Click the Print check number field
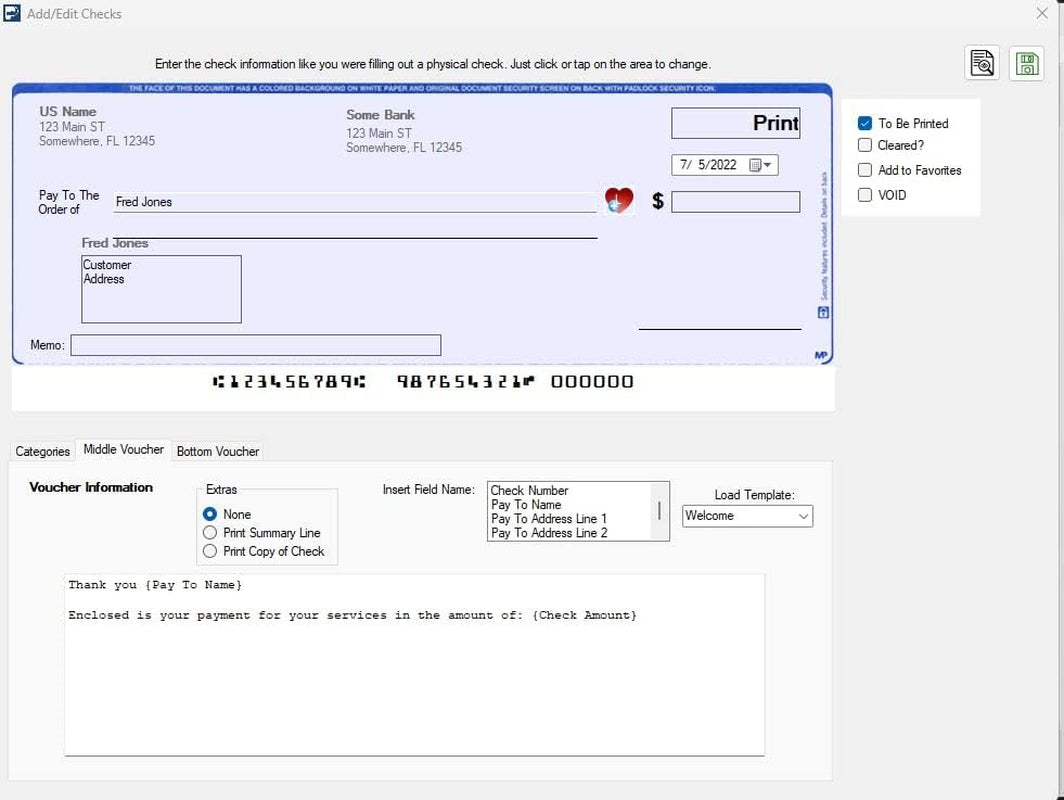1064x800 pixels. (736, 123)
